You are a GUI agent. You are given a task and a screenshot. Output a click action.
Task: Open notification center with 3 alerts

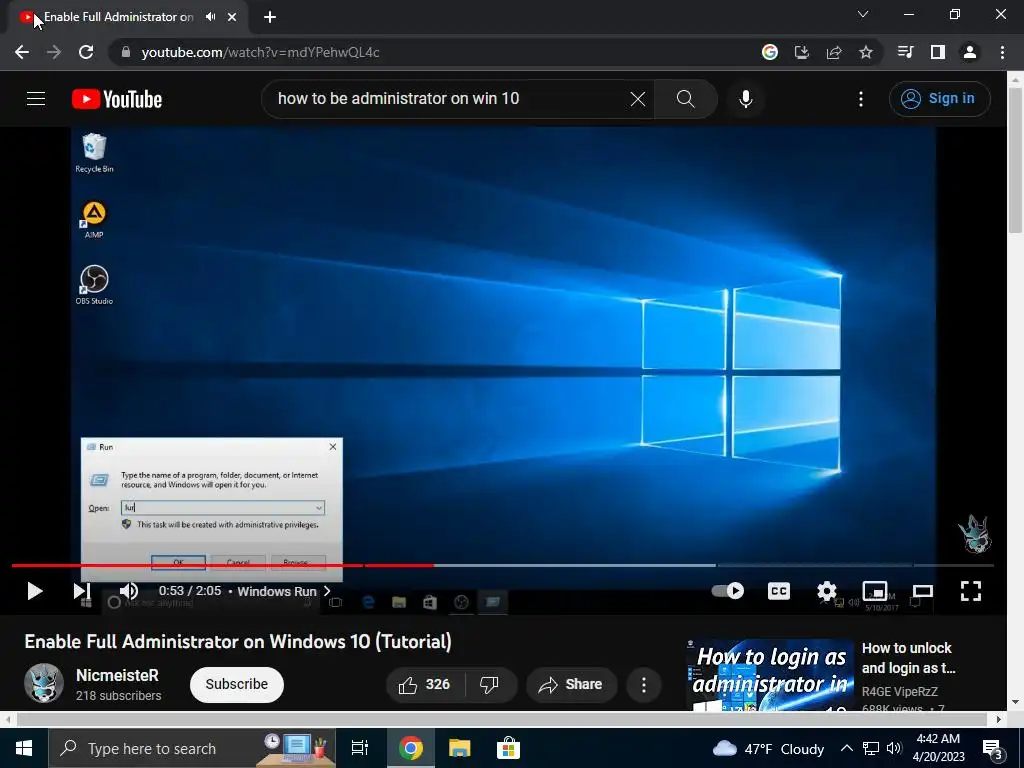(x=993, y=749)
